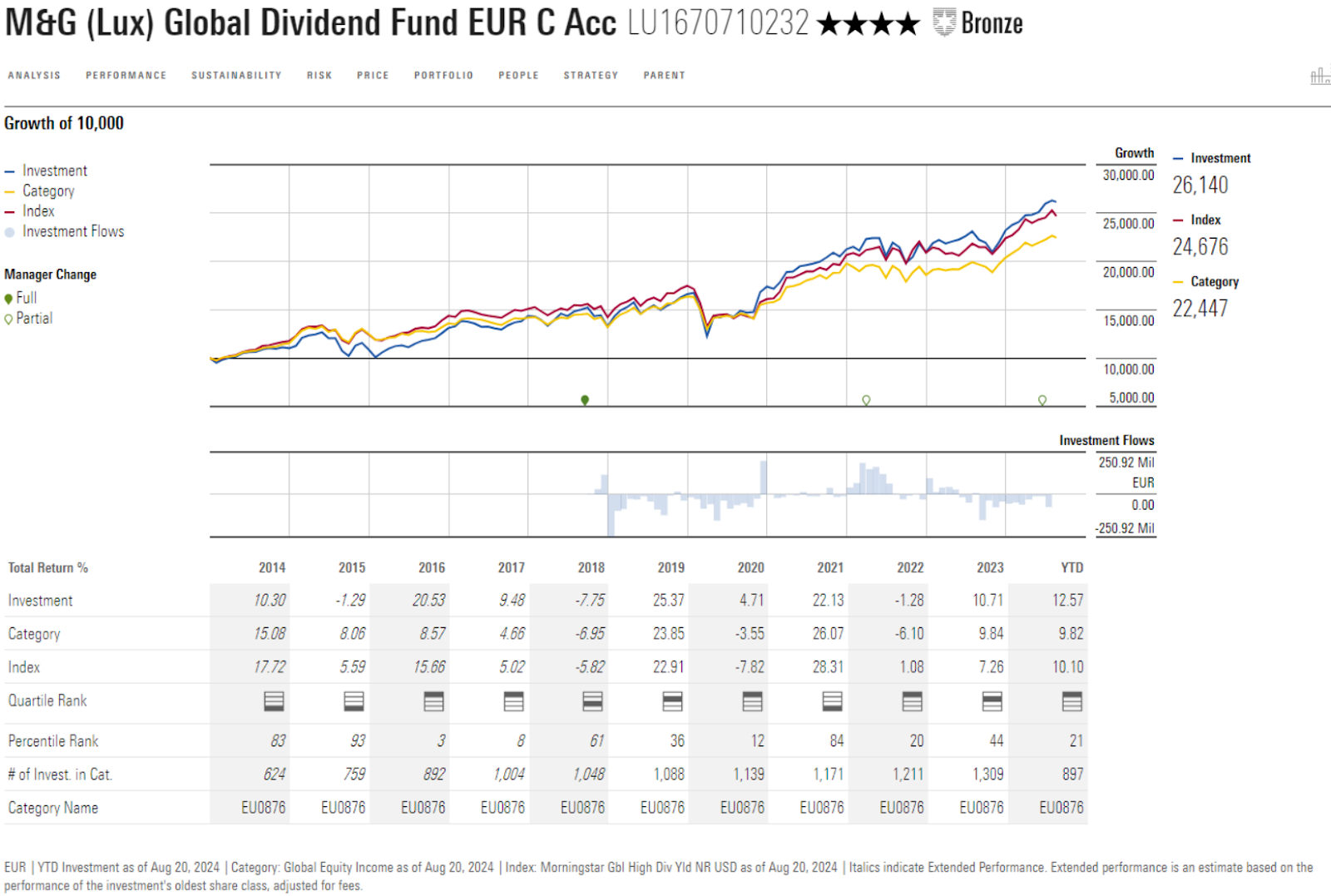This screenshot has height=896, width=1331.
Task: Click the partial manager change marker near 2024
Action: pos(1042,400)
